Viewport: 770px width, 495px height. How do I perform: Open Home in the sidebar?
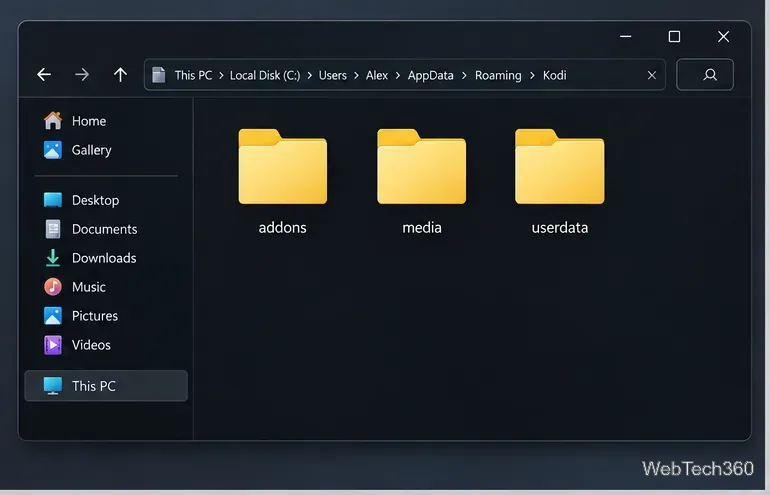[89, 121]
